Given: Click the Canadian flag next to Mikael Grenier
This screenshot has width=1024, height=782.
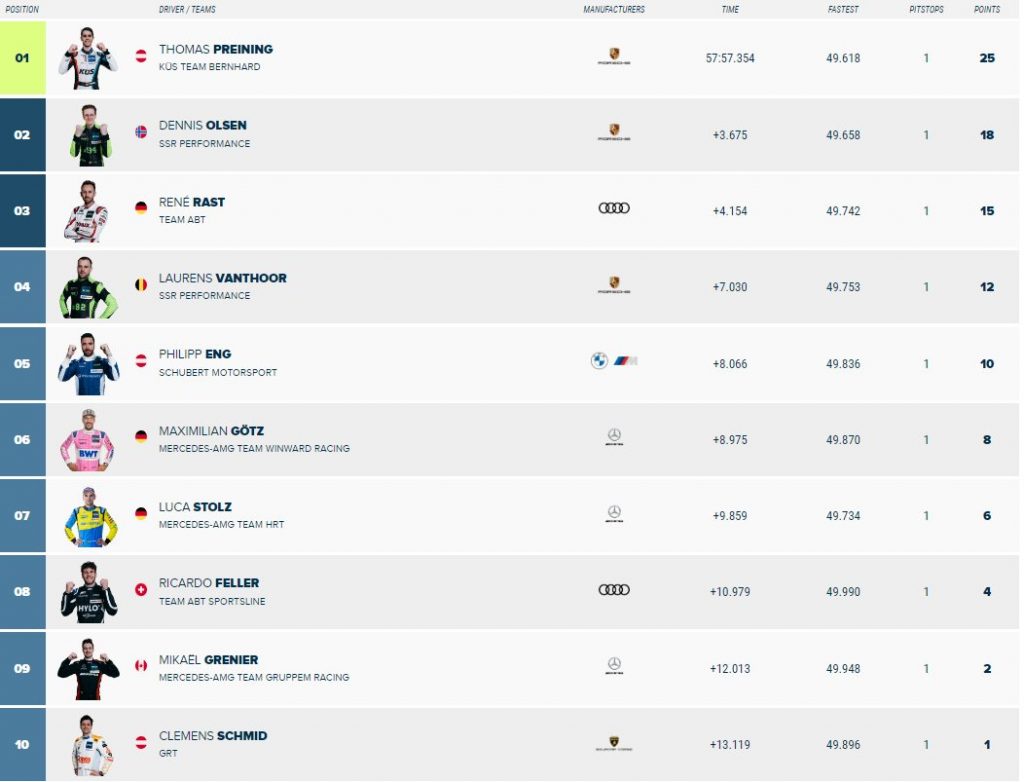Looking at the screenshot, I should (x=141, y=666).
